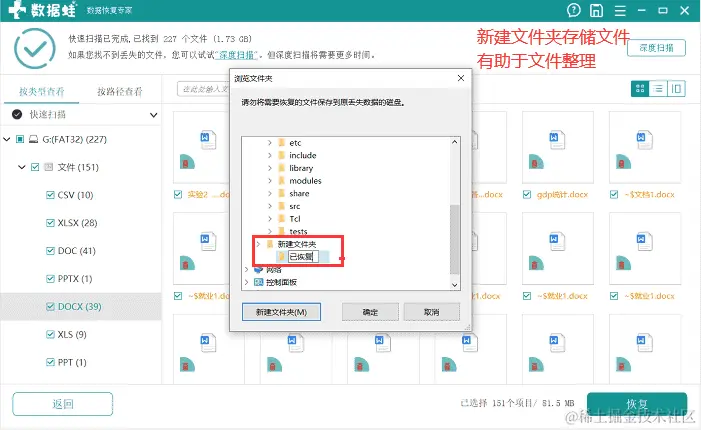Click scroll down arrow in folder tree
Image resolution: width=701 pixels, height=430 pixels.
[x=455, y=285]
